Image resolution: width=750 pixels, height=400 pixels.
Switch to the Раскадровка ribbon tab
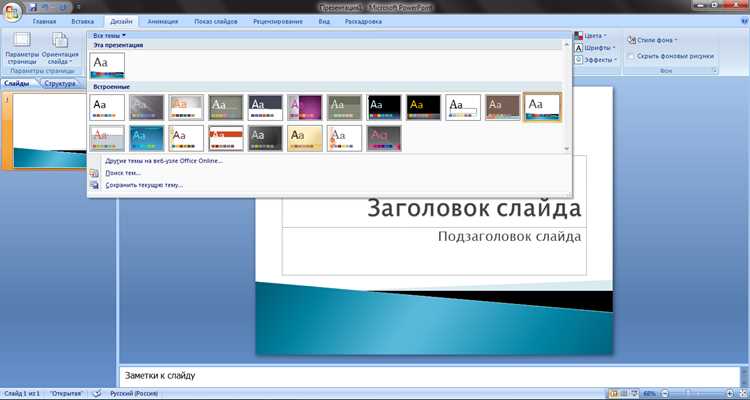[x=363, y=22]
